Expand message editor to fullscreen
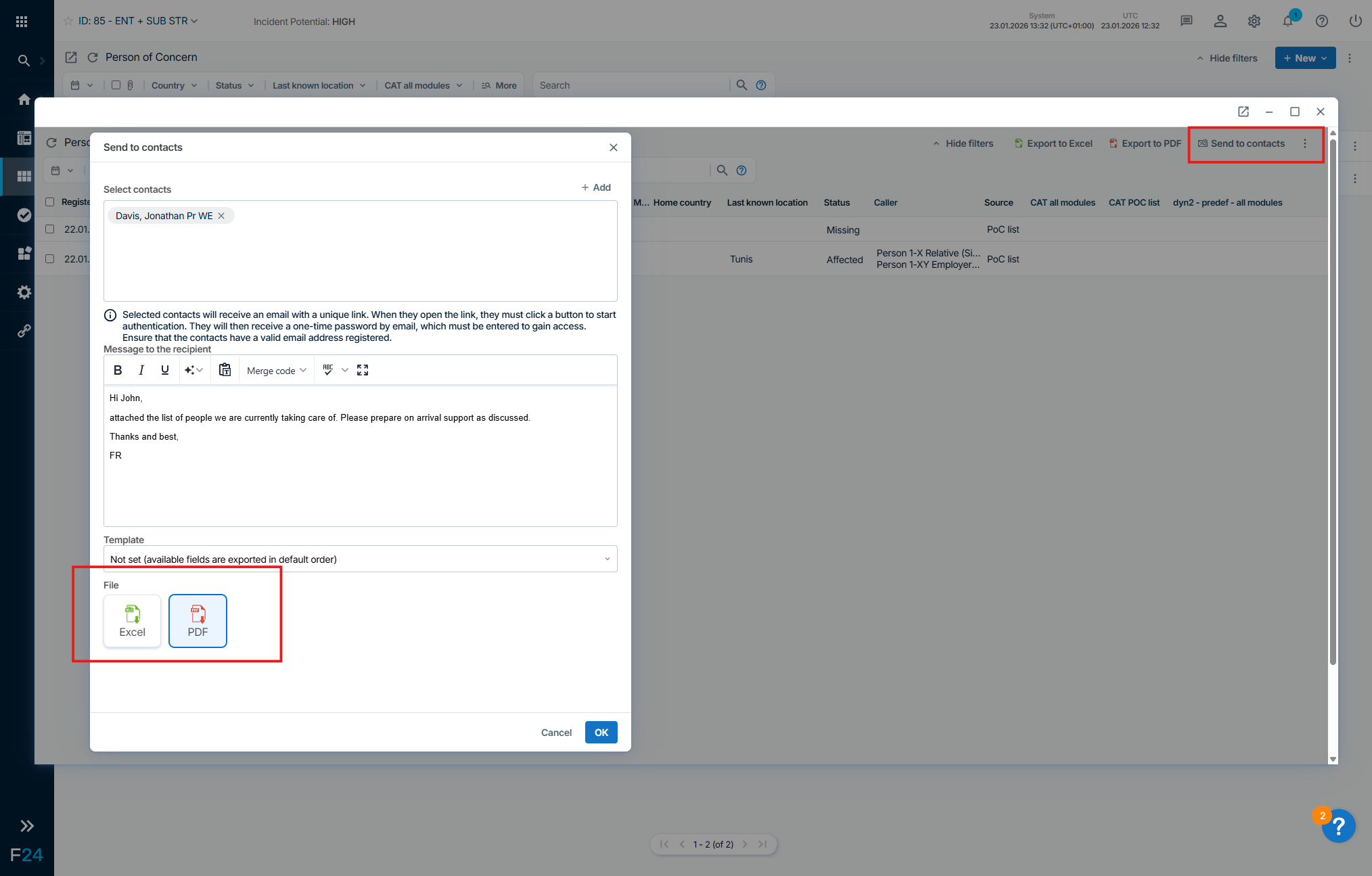The image size is (1372, 876). point(363,370)
